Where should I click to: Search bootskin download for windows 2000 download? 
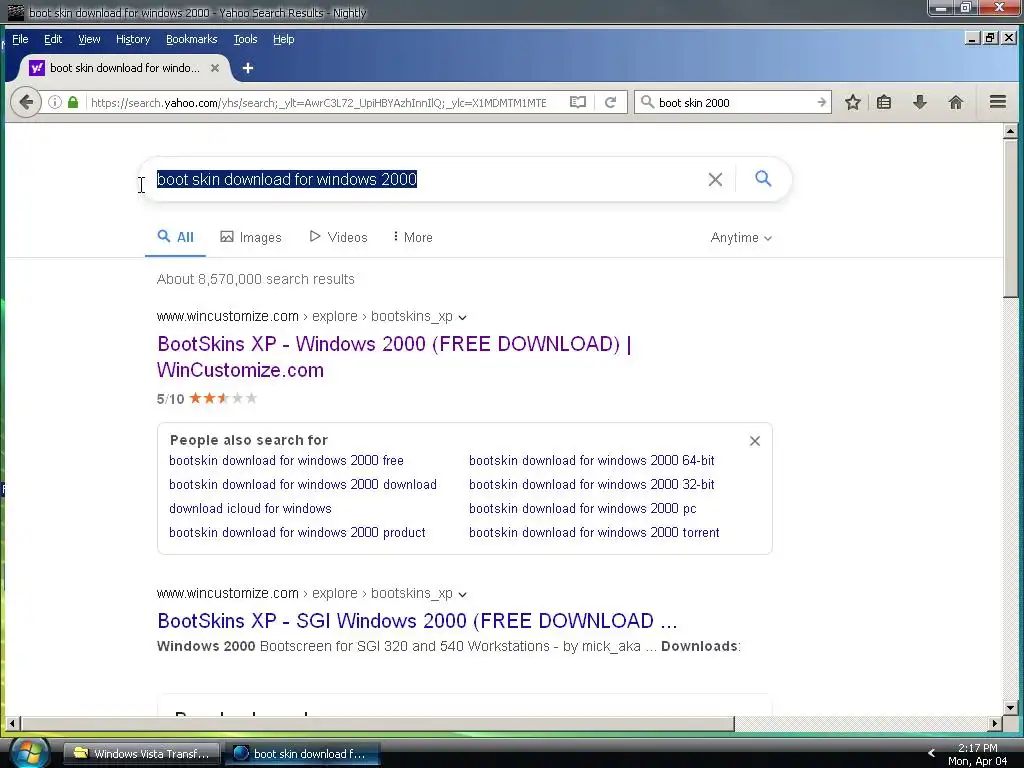303,485
